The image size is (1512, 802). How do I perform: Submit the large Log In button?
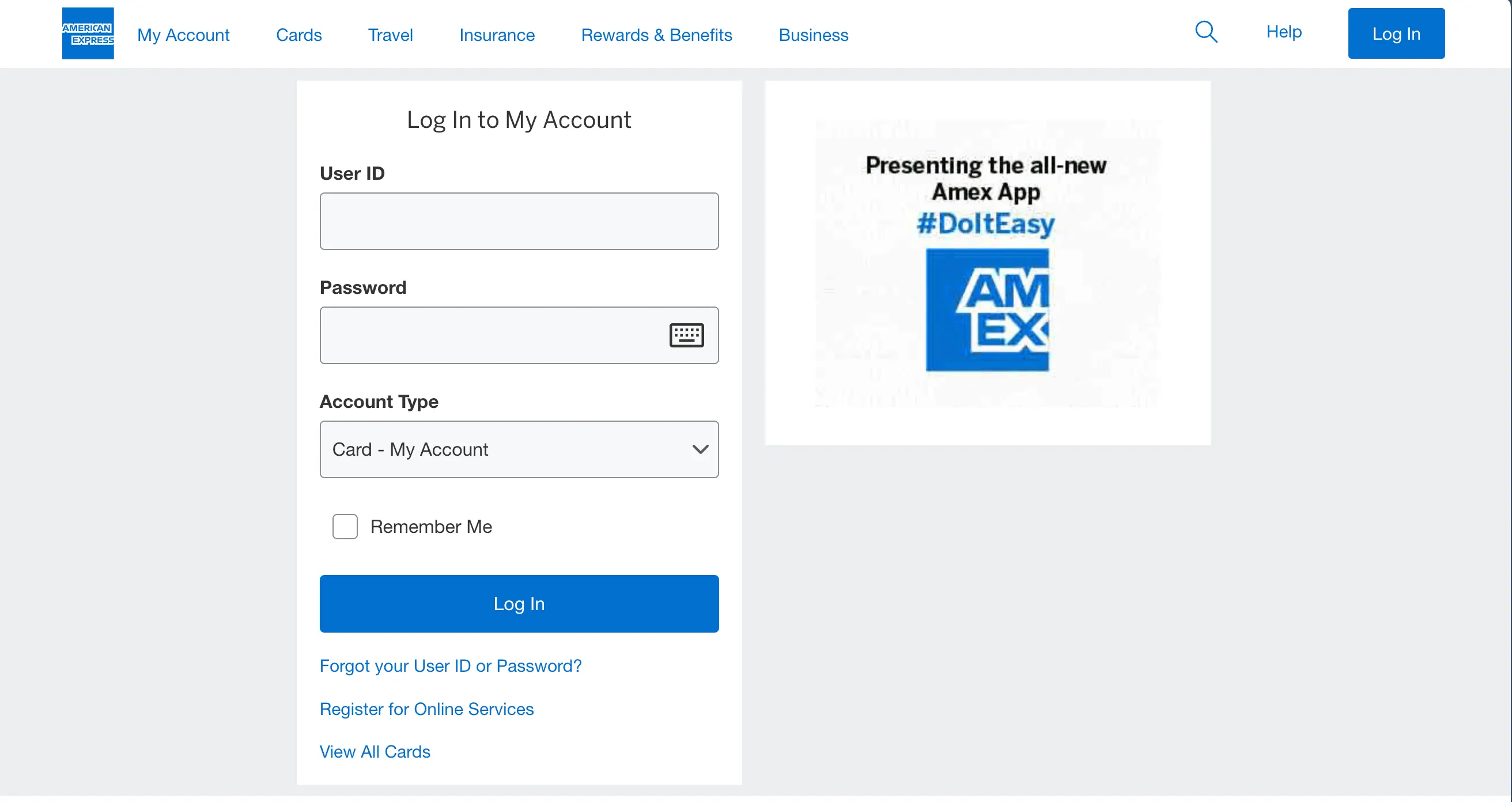coord(519,603)
